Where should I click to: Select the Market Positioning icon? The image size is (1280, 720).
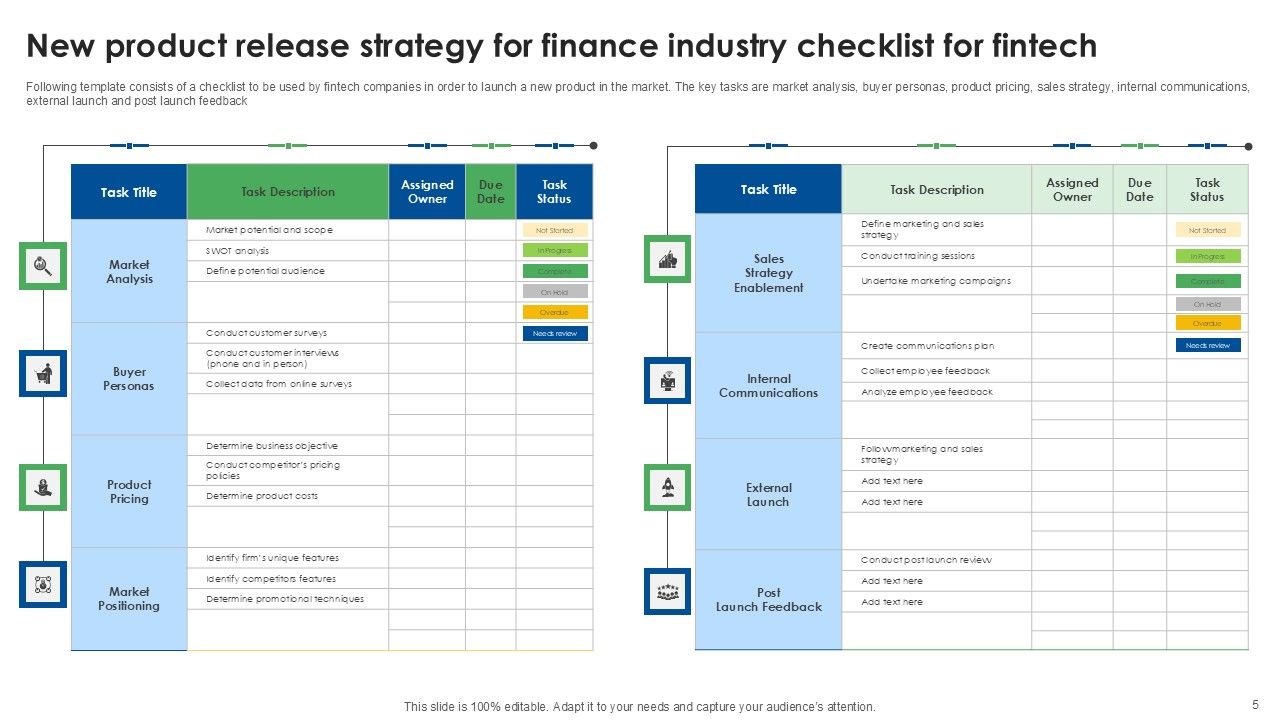click(43, 584)
